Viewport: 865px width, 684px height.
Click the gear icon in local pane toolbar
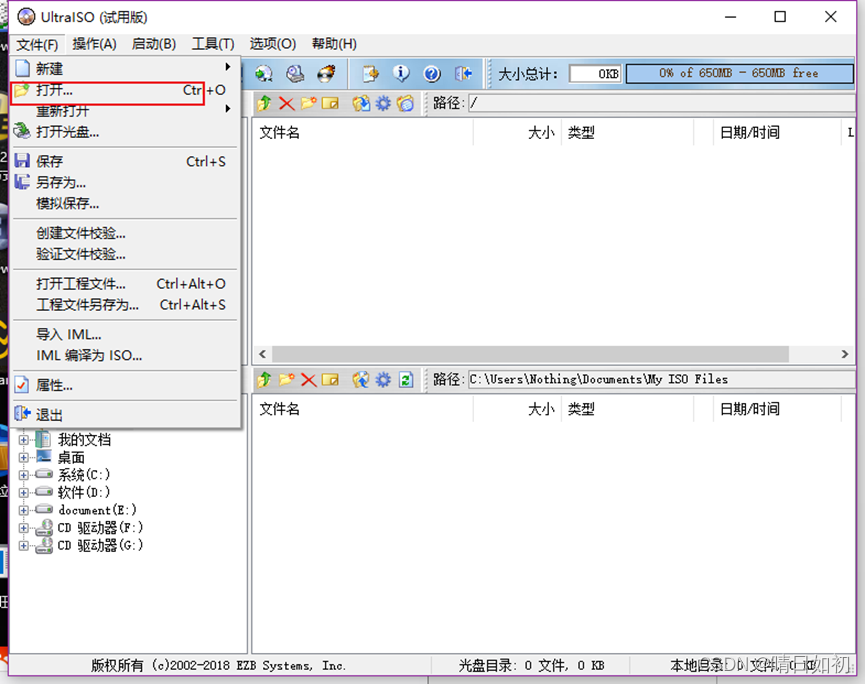coord(383,380)
